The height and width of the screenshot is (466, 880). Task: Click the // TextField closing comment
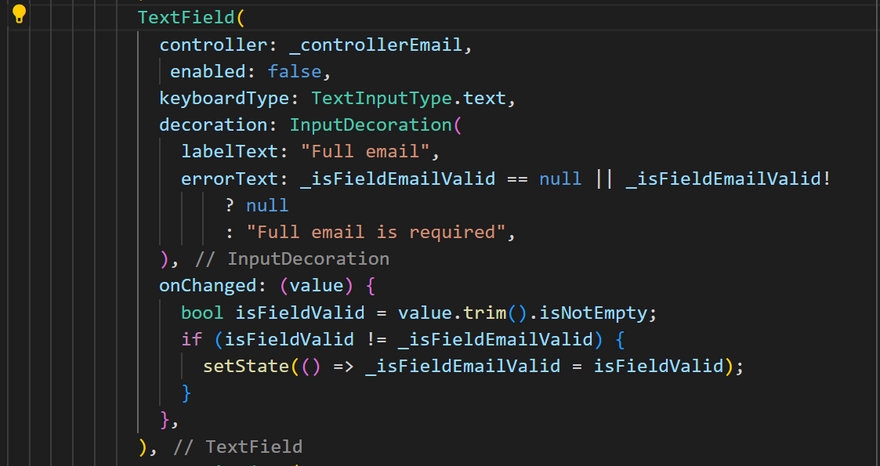(238, 446)
